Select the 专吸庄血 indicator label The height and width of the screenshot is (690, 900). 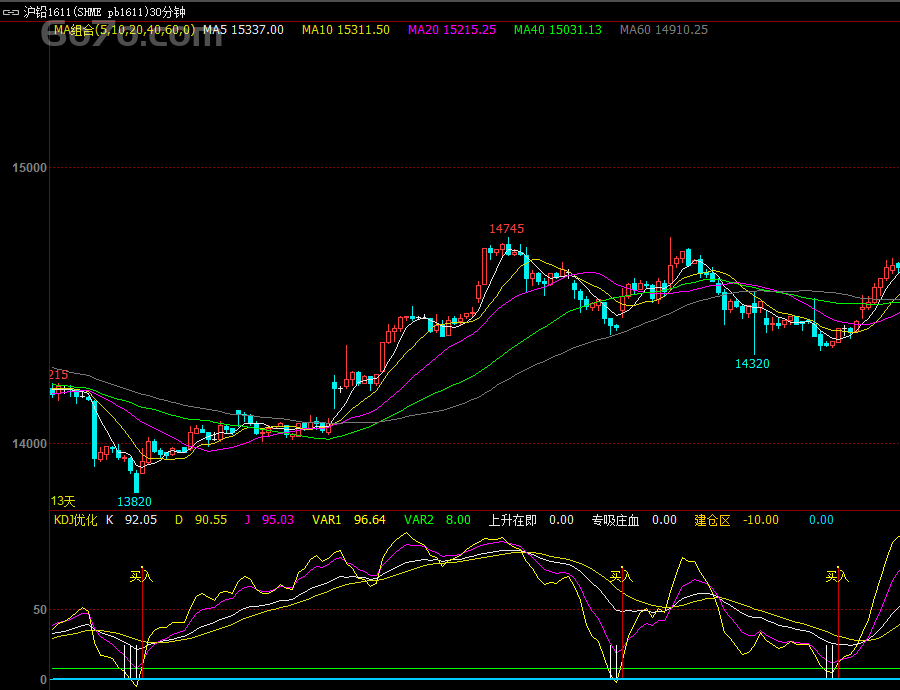tap(615, 520)
